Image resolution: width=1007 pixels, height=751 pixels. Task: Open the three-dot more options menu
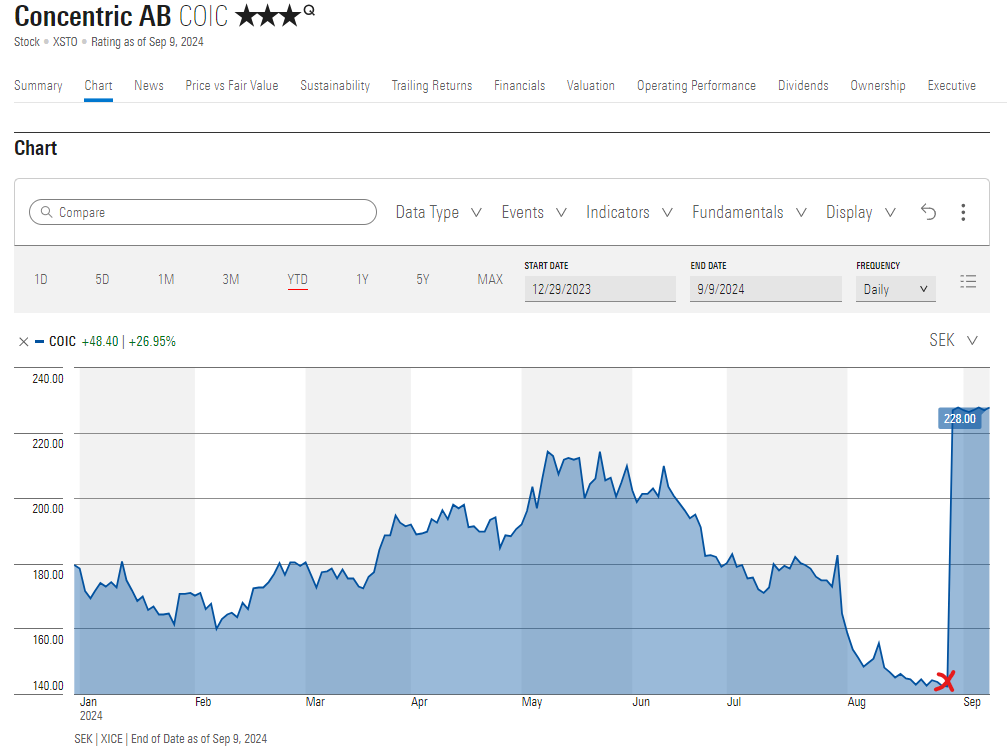pyautogui.click(x=963, y=212)
